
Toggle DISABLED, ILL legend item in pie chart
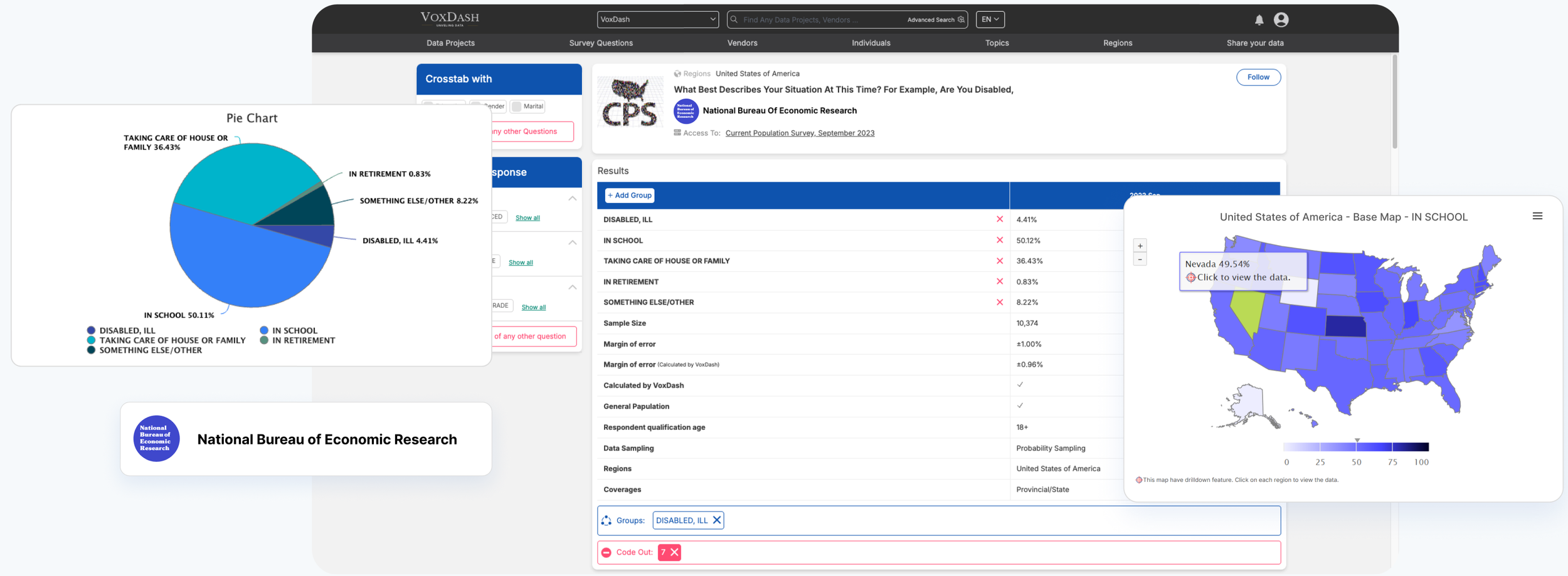(121, 330)
